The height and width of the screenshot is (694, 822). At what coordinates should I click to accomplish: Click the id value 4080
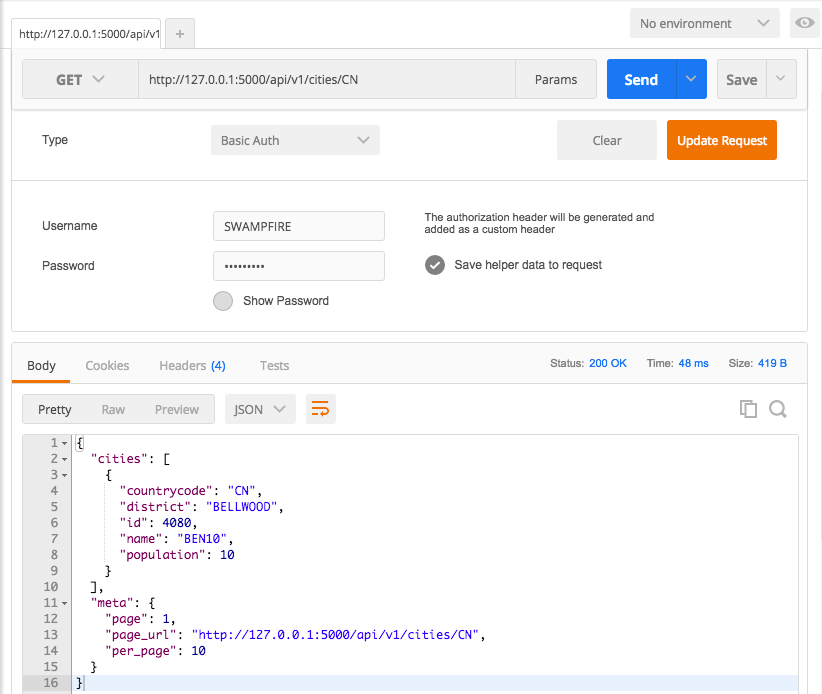click(177, 523)
